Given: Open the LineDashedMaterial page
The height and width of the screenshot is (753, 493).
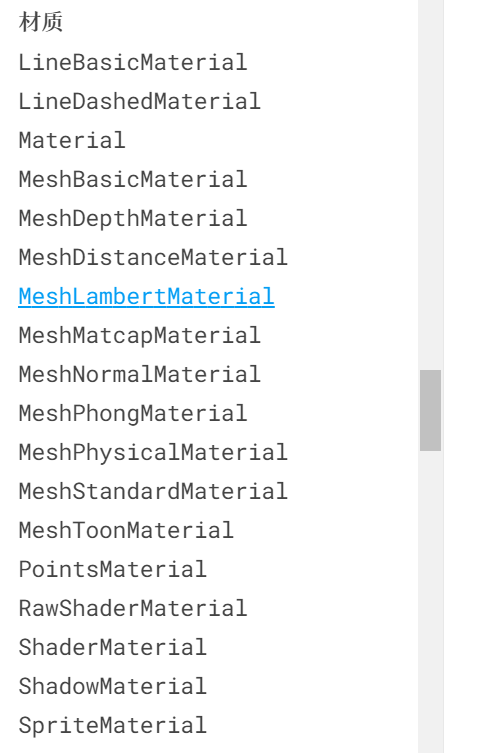Looking at the screenshot, I should [139, 101].
